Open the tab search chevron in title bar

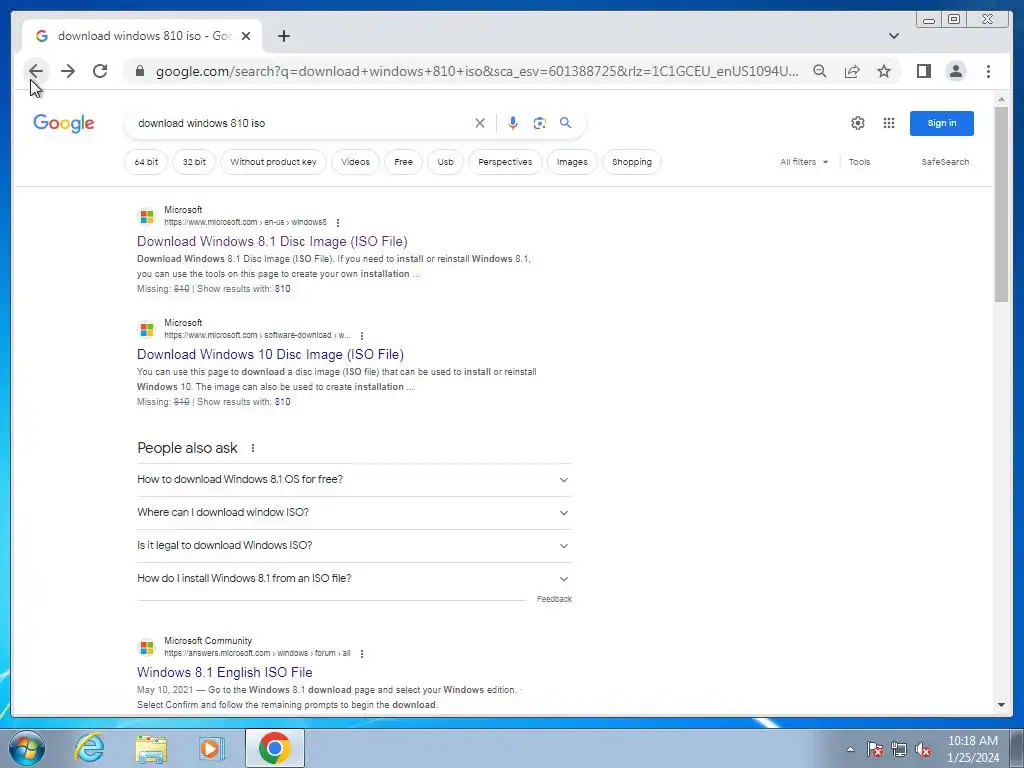point(894,36)
